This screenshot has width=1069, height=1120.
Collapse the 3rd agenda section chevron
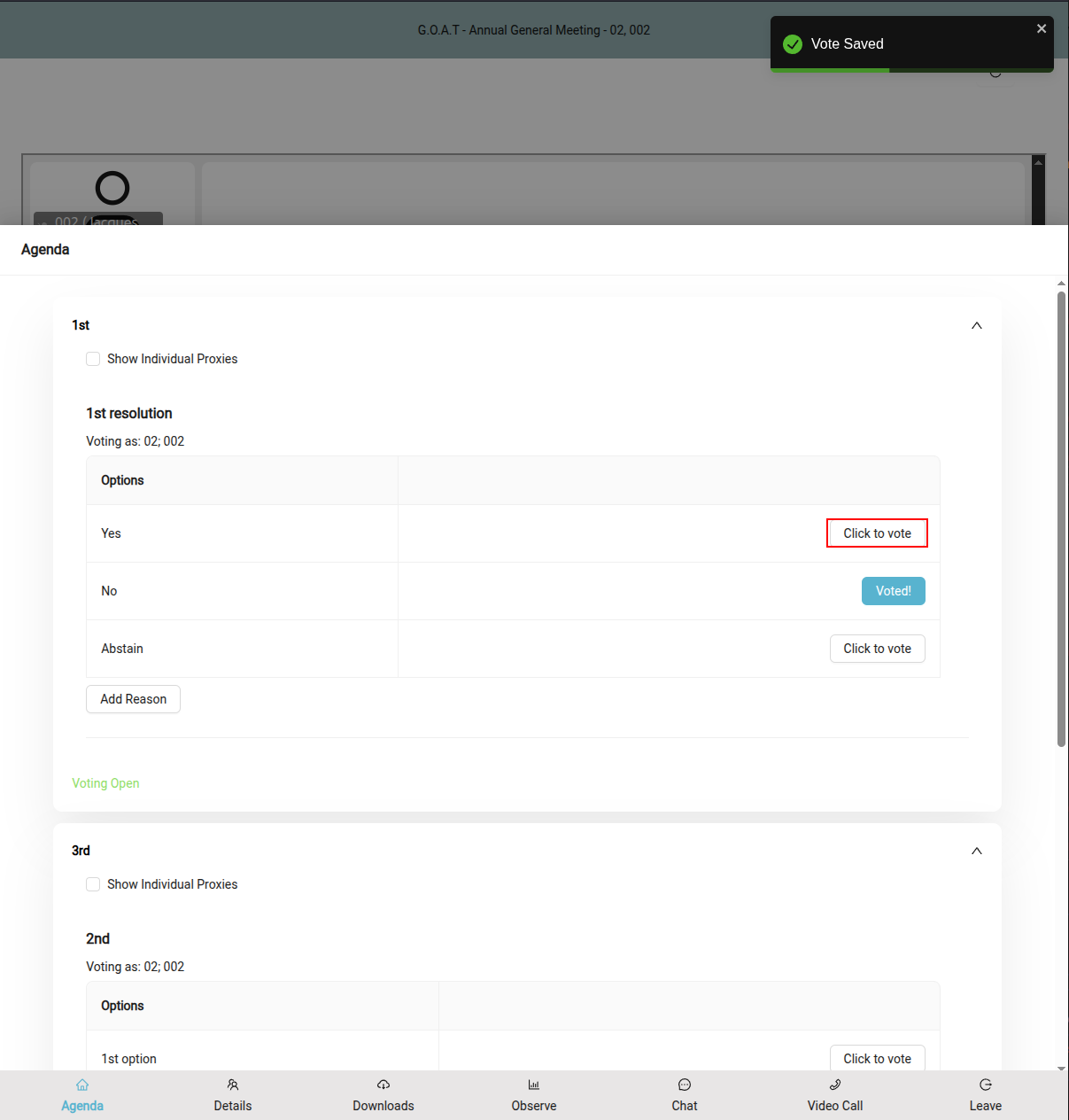[977, 851]
